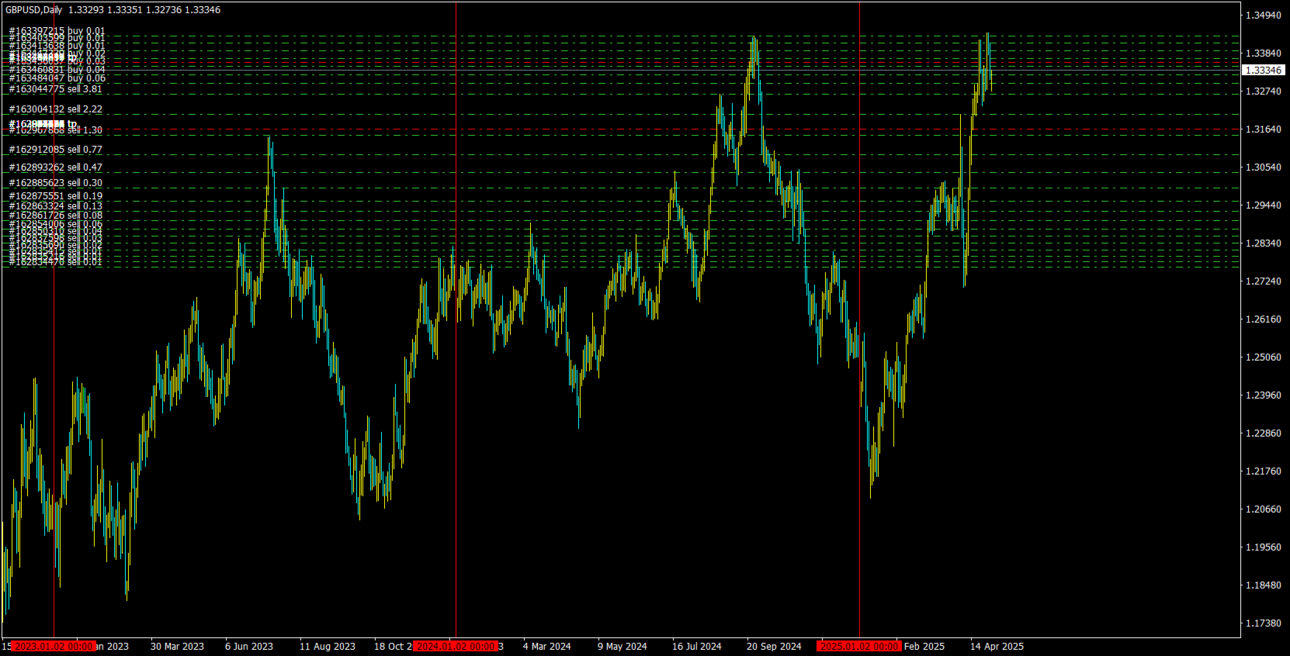Select order #162885623 sell 0.30 label

point(56,183)
